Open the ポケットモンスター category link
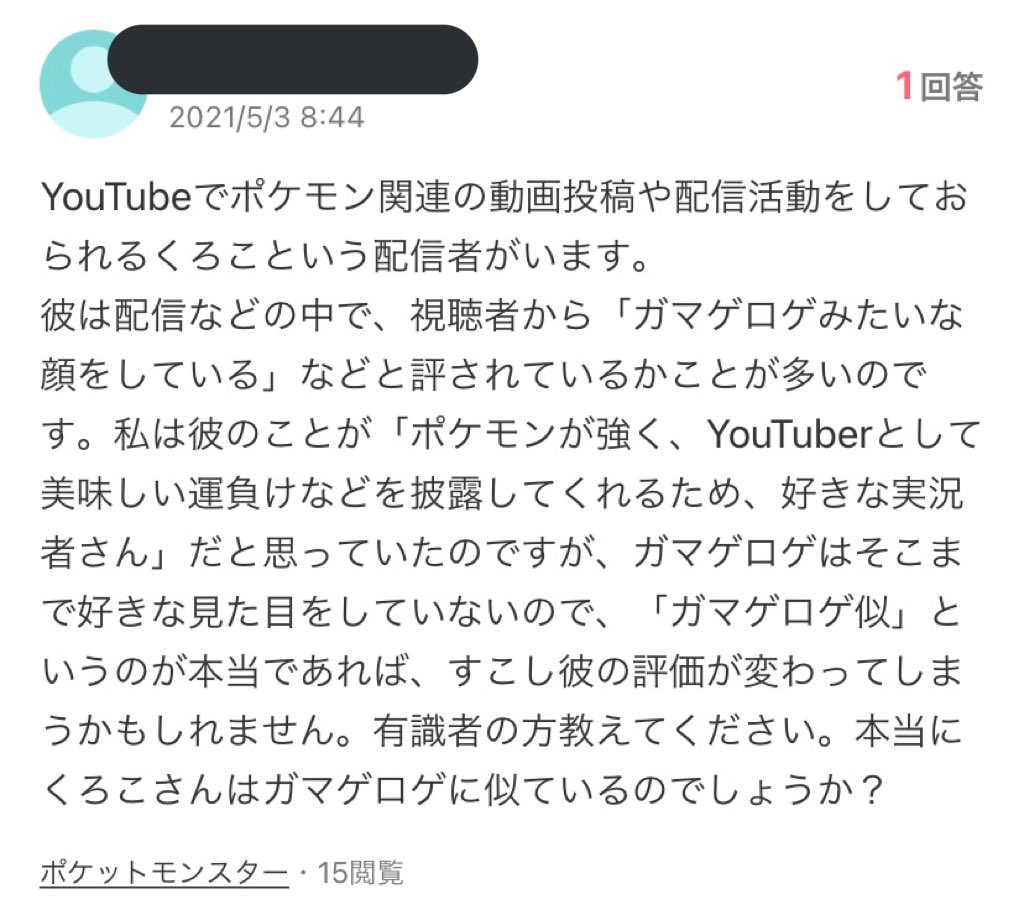This screenshot has height=915, width=1024. point(164,873)
